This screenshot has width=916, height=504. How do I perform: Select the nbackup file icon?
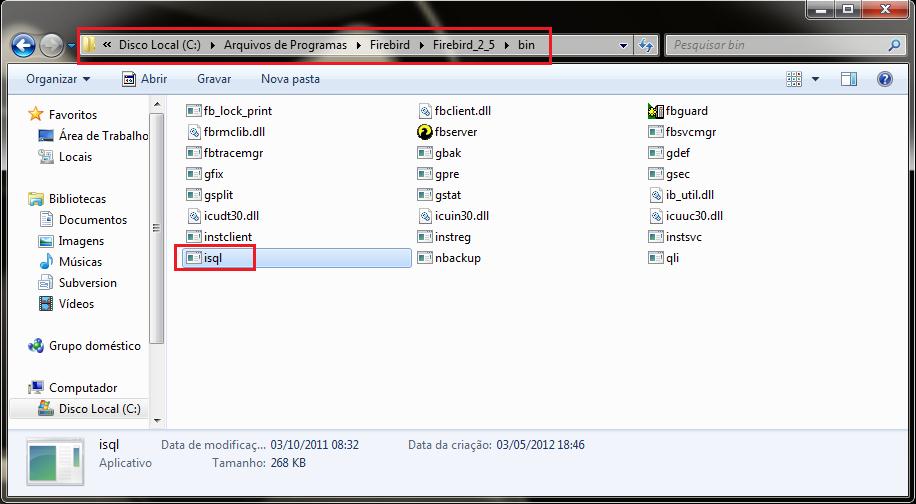(425, 258)
